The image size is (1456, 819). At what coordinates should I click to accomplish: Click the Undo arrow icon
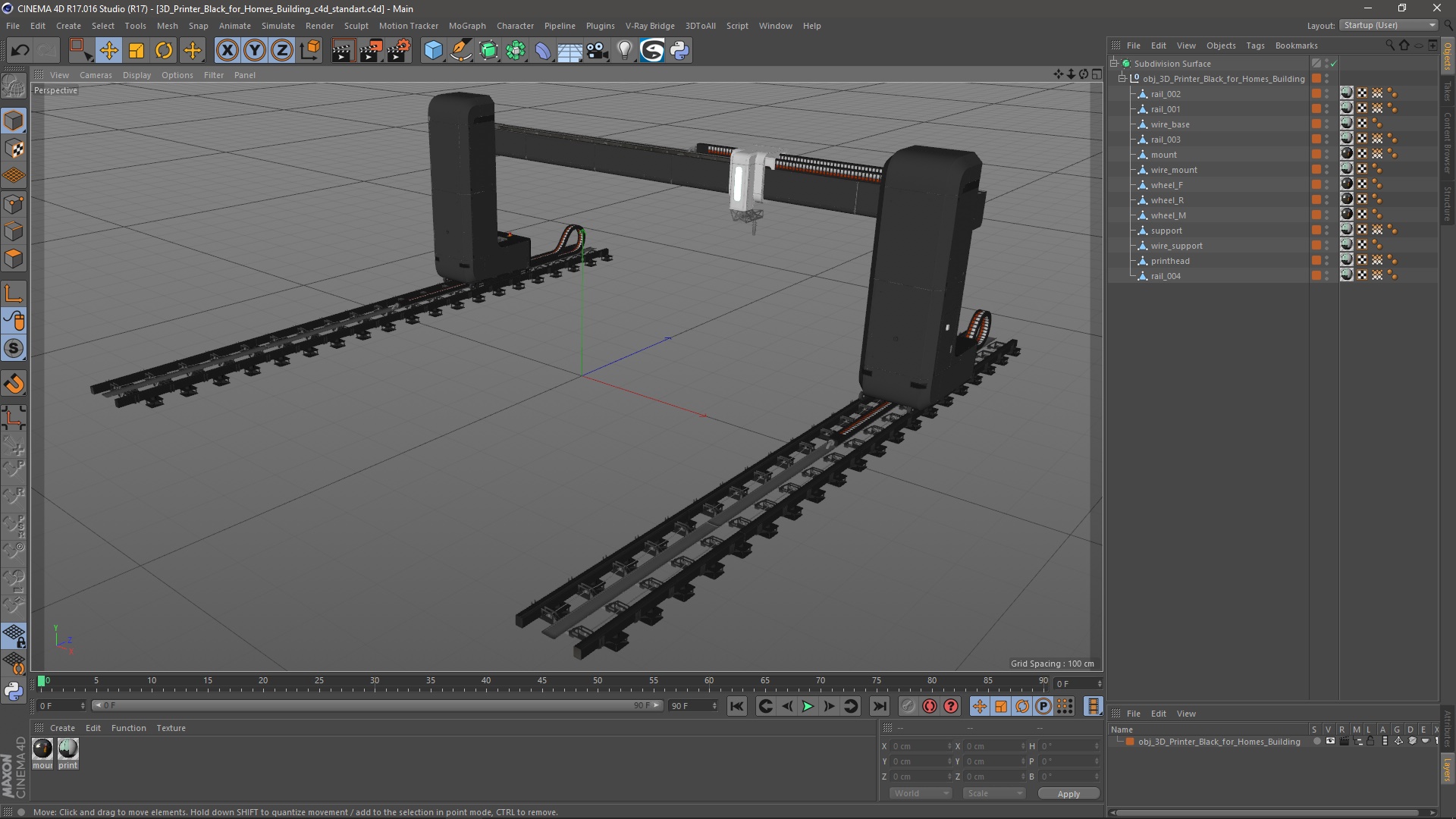[20, 51]
